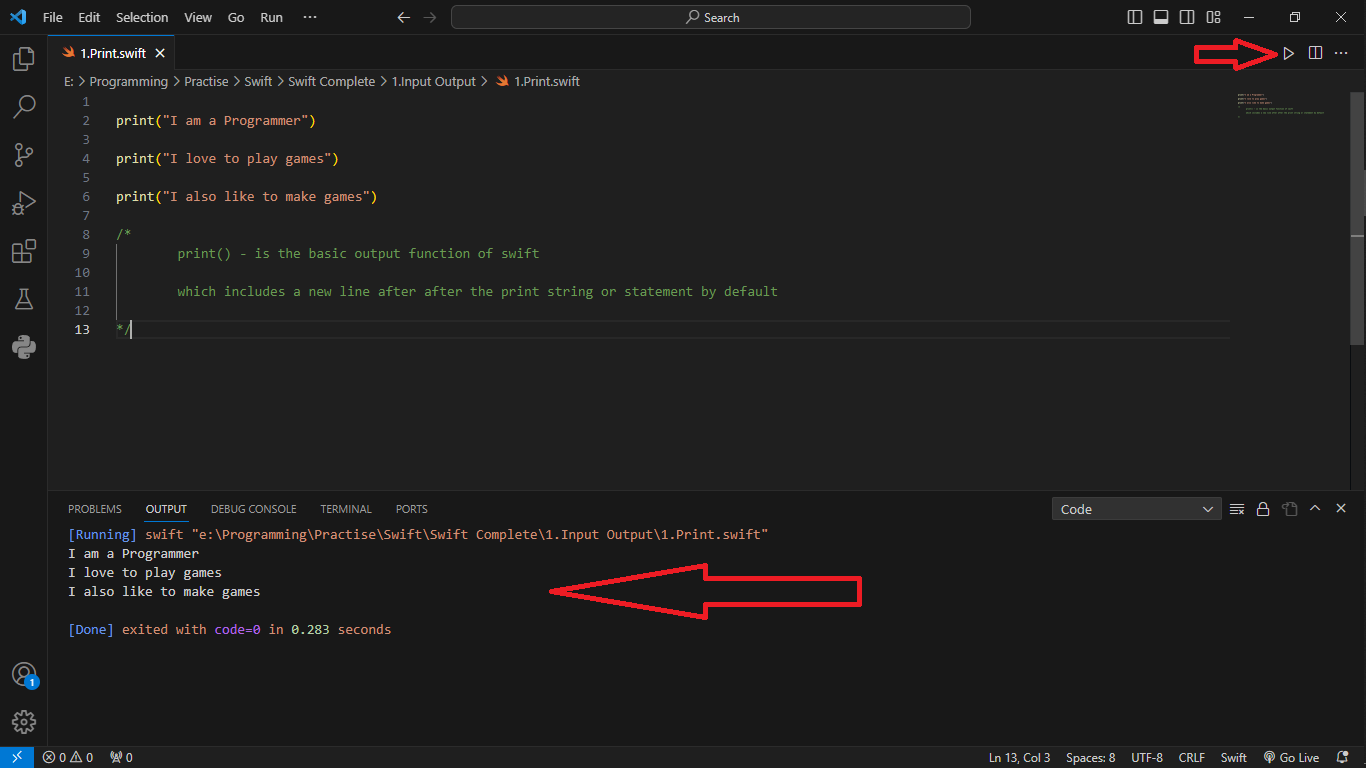Open the Selection menu
The height and width of the screenshot is (768, 1366).
pyautogui.click(x=142, y=17)
